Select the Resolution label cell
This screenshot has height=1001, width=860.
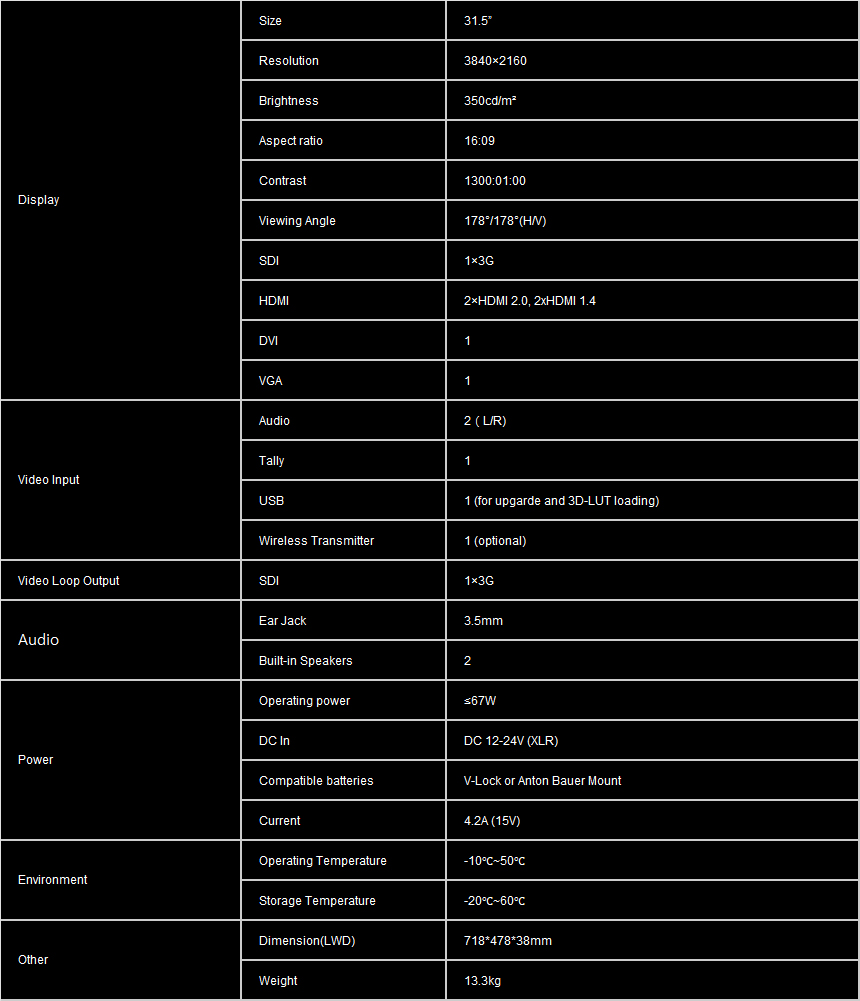[x=289, y=61]
